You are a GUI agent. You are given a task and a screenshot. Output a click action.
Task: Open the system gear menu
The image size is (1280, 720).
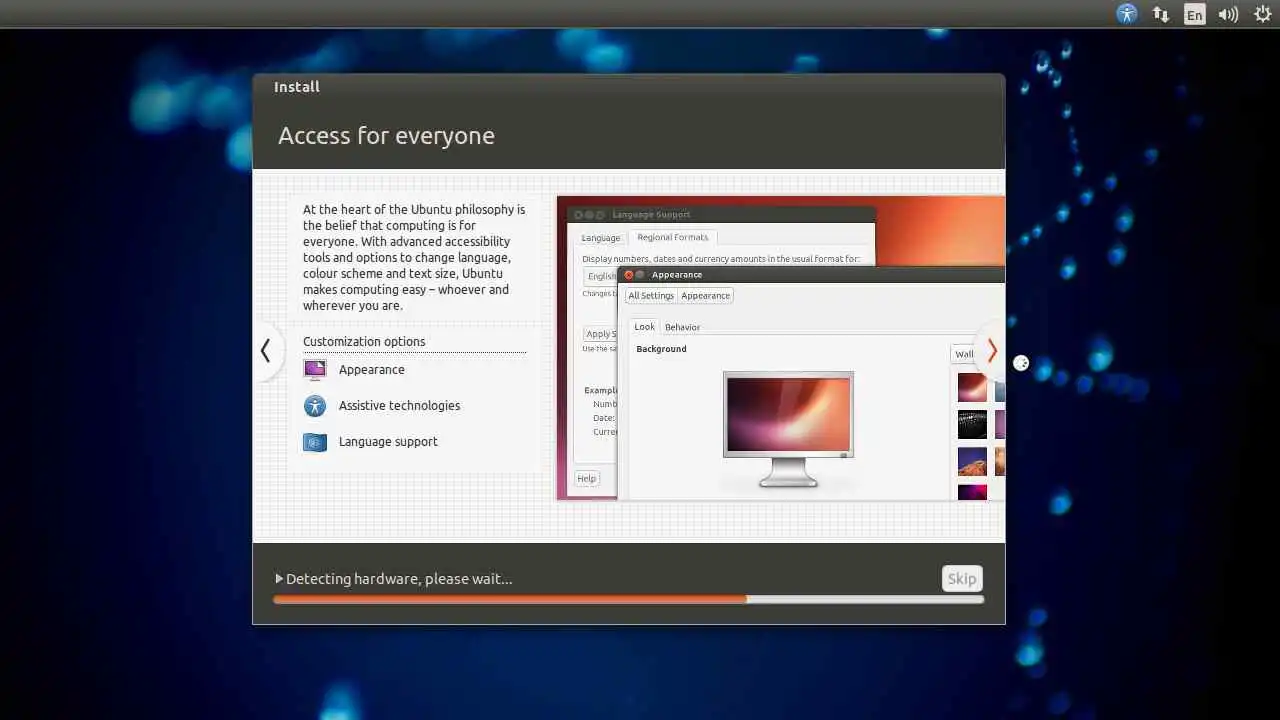pos(1262,14)
